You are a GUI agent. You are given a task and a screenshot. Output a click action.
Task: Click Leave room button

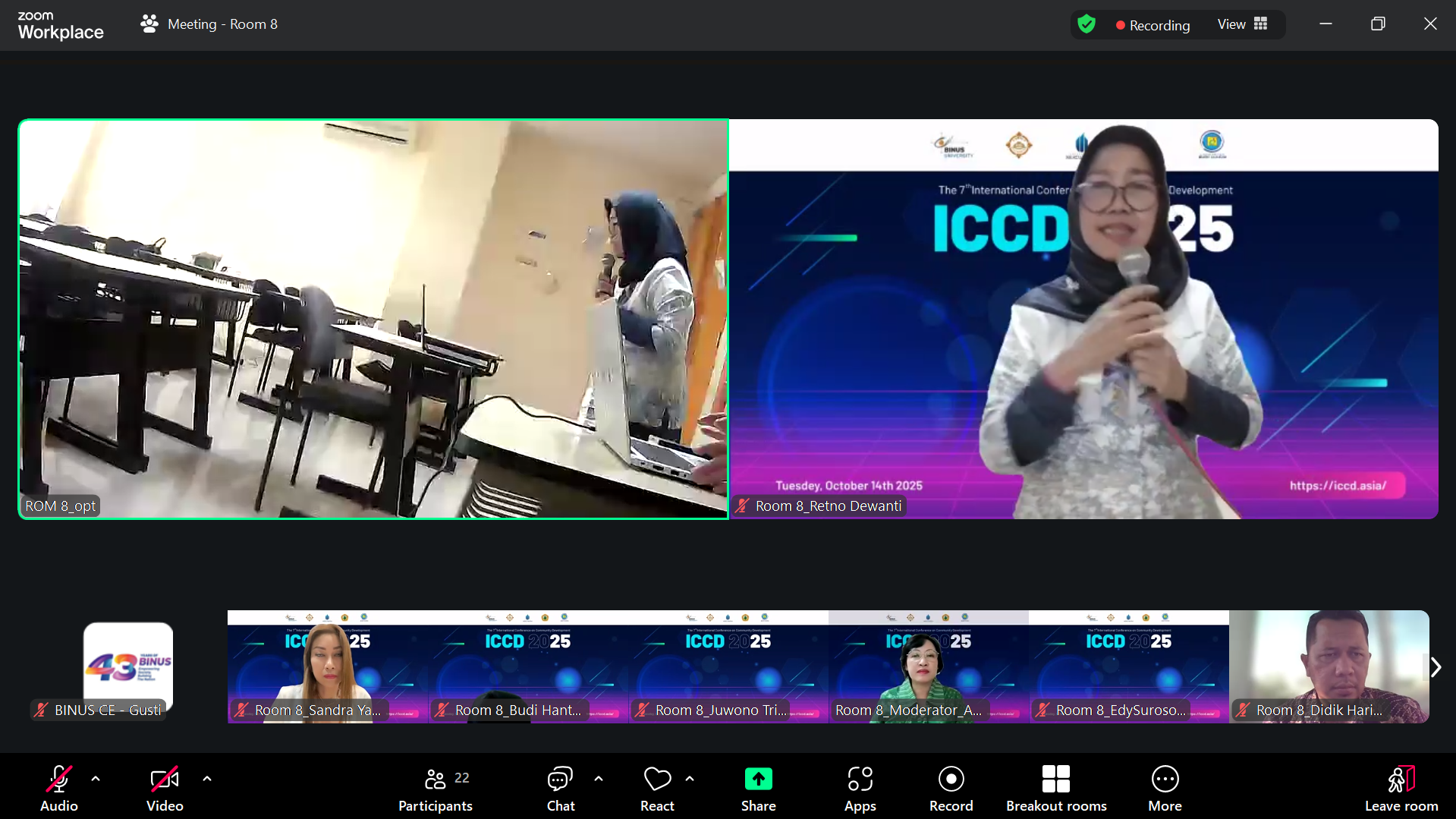click(x=1401, y=789)
